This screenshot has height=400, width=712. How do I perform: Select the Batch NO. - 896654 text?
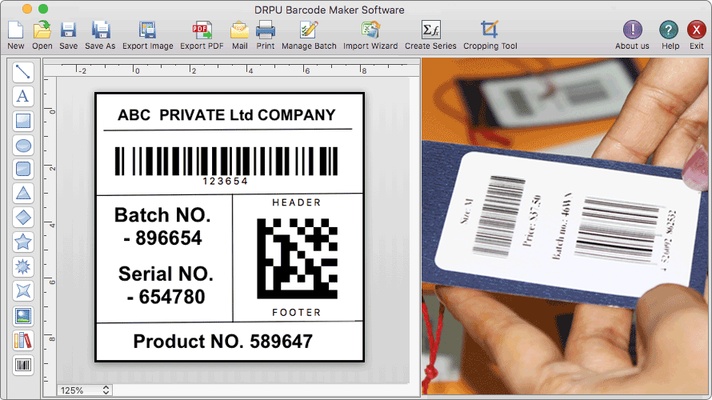click(x=163, y=226)
